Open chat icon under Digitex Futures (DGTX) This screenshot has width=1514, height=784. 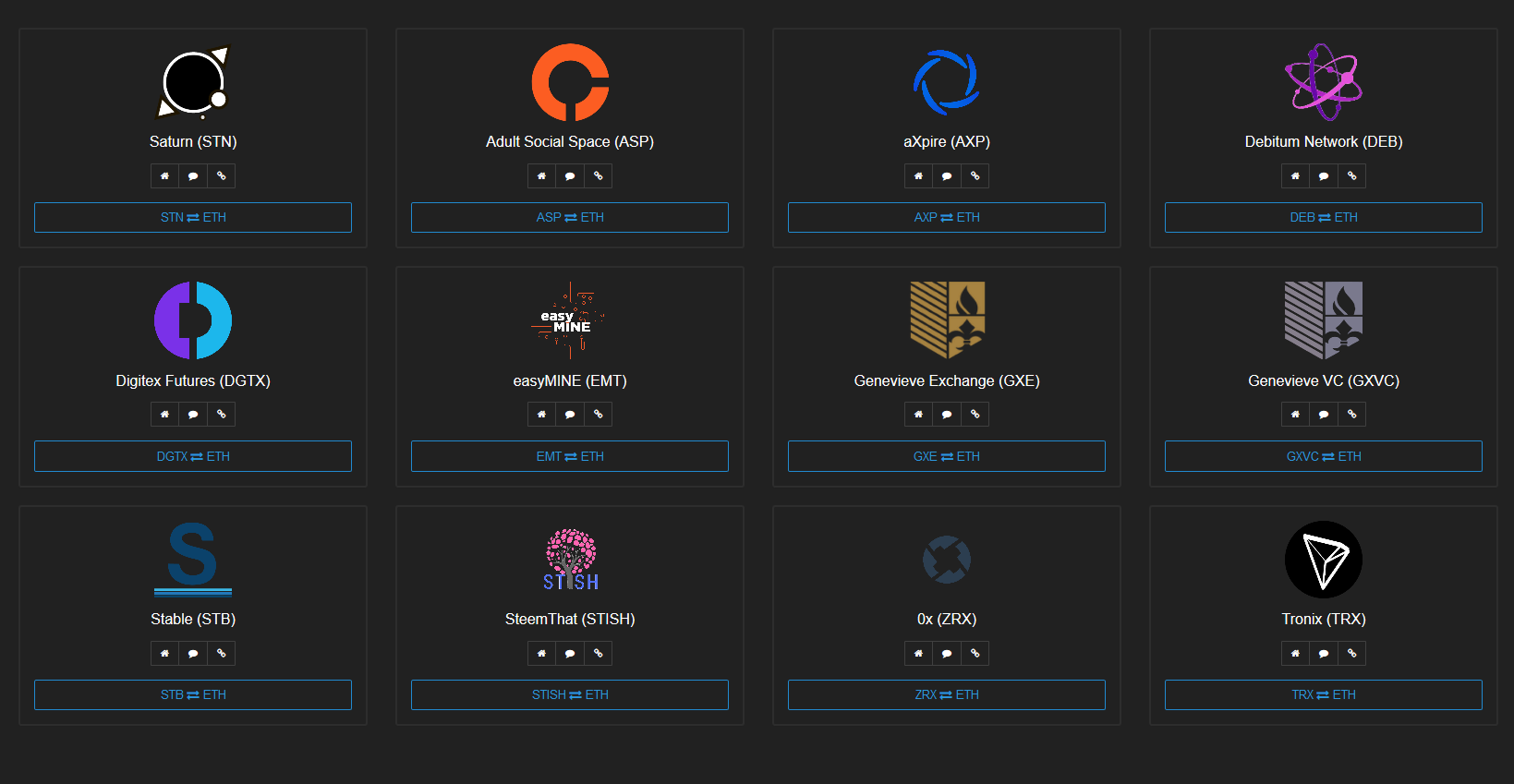(193, 415)
